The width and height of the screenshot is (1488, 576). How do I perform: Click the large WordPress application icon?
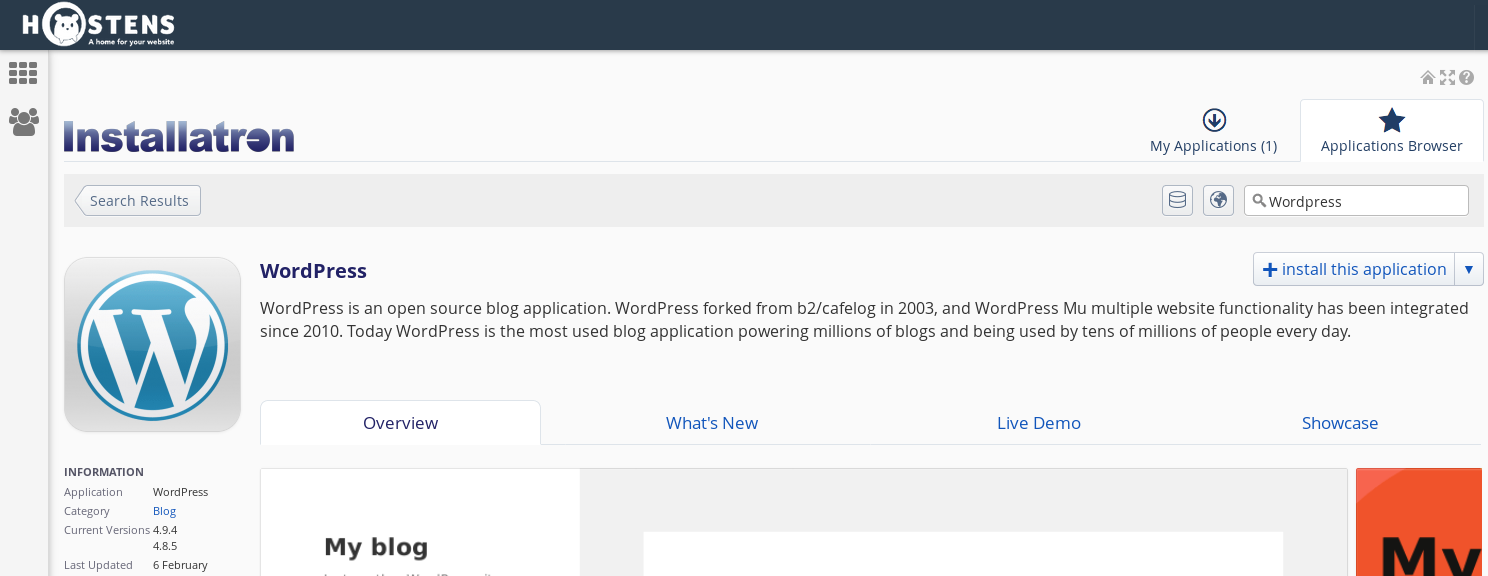152,345
